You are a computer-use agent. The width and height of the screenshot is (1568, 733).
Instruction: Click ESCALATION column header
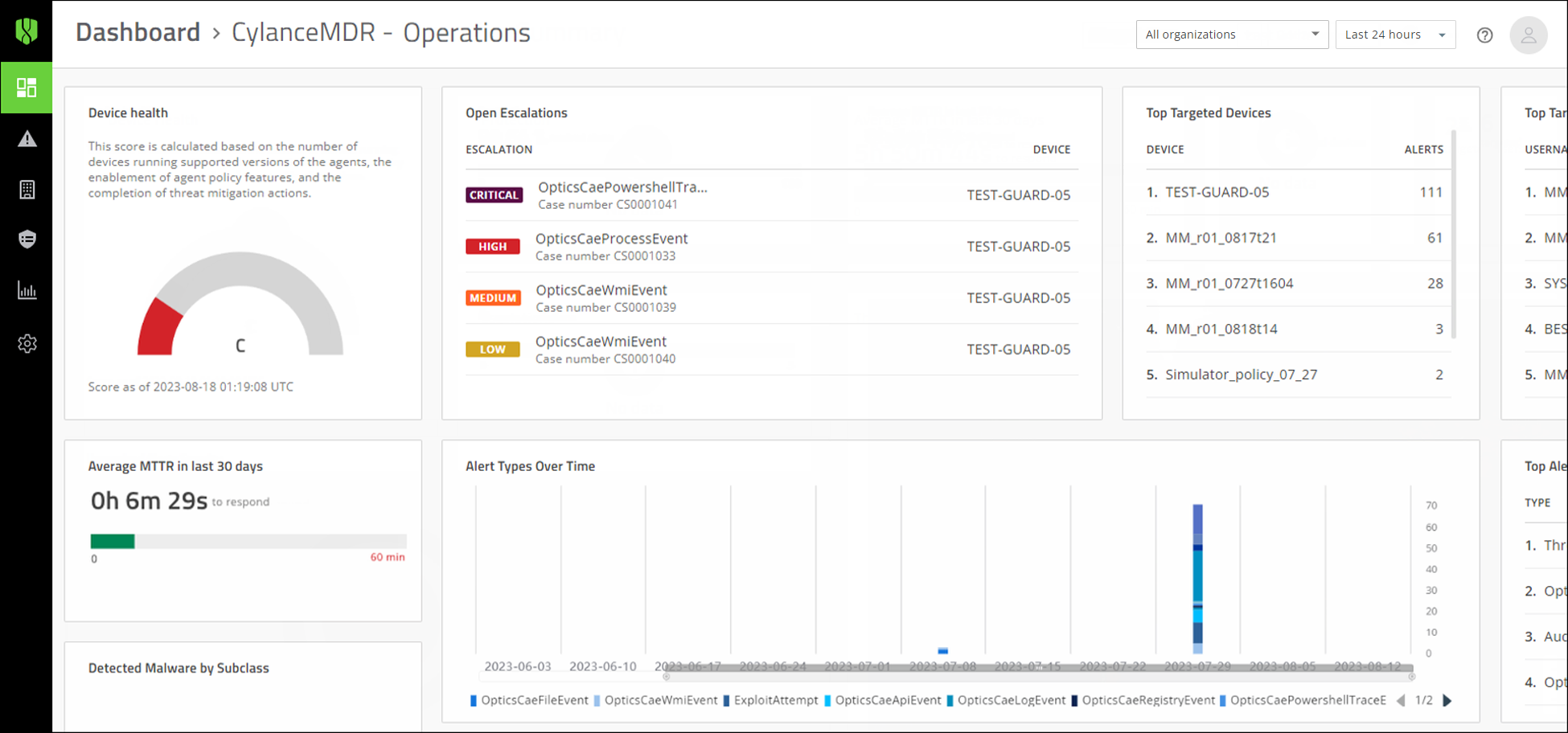[499, 149]
